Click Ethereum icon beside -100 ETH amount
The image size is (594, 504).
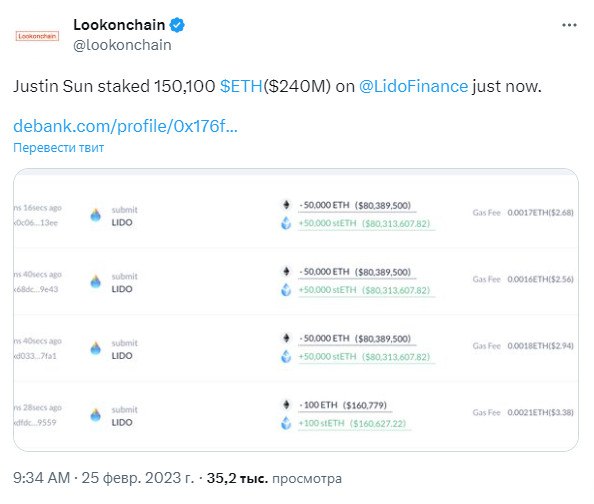tap(286, 405)
